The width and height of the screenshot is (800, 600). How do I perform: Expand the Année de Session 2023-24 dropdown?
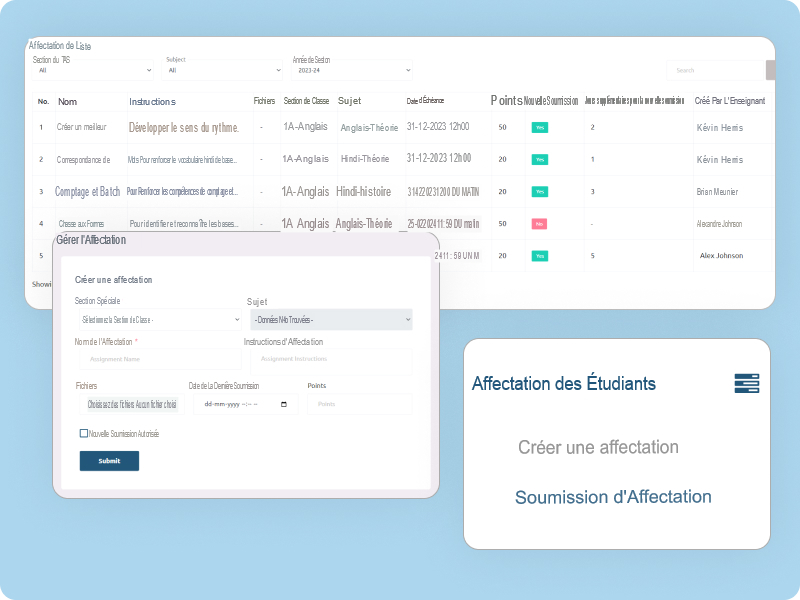(x=351, y=70)
